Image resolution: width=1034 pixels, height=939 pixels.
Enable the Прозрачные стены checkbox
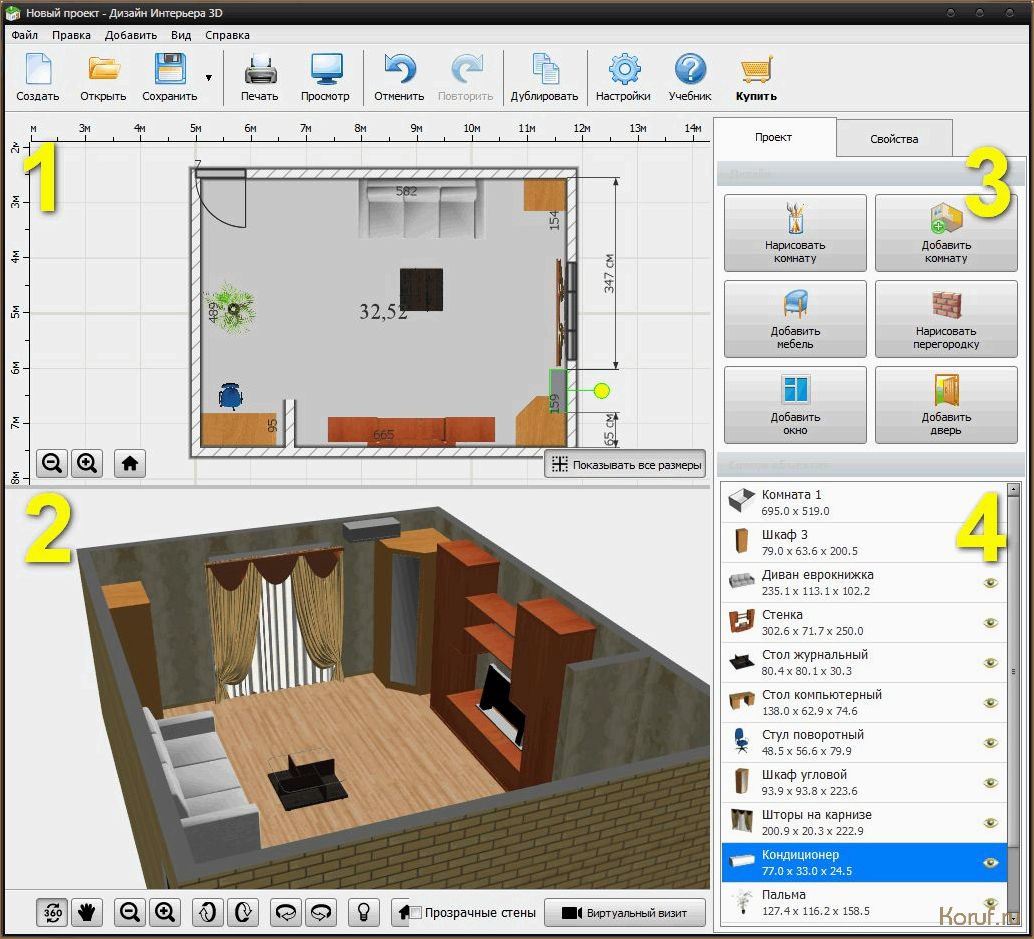416,913
